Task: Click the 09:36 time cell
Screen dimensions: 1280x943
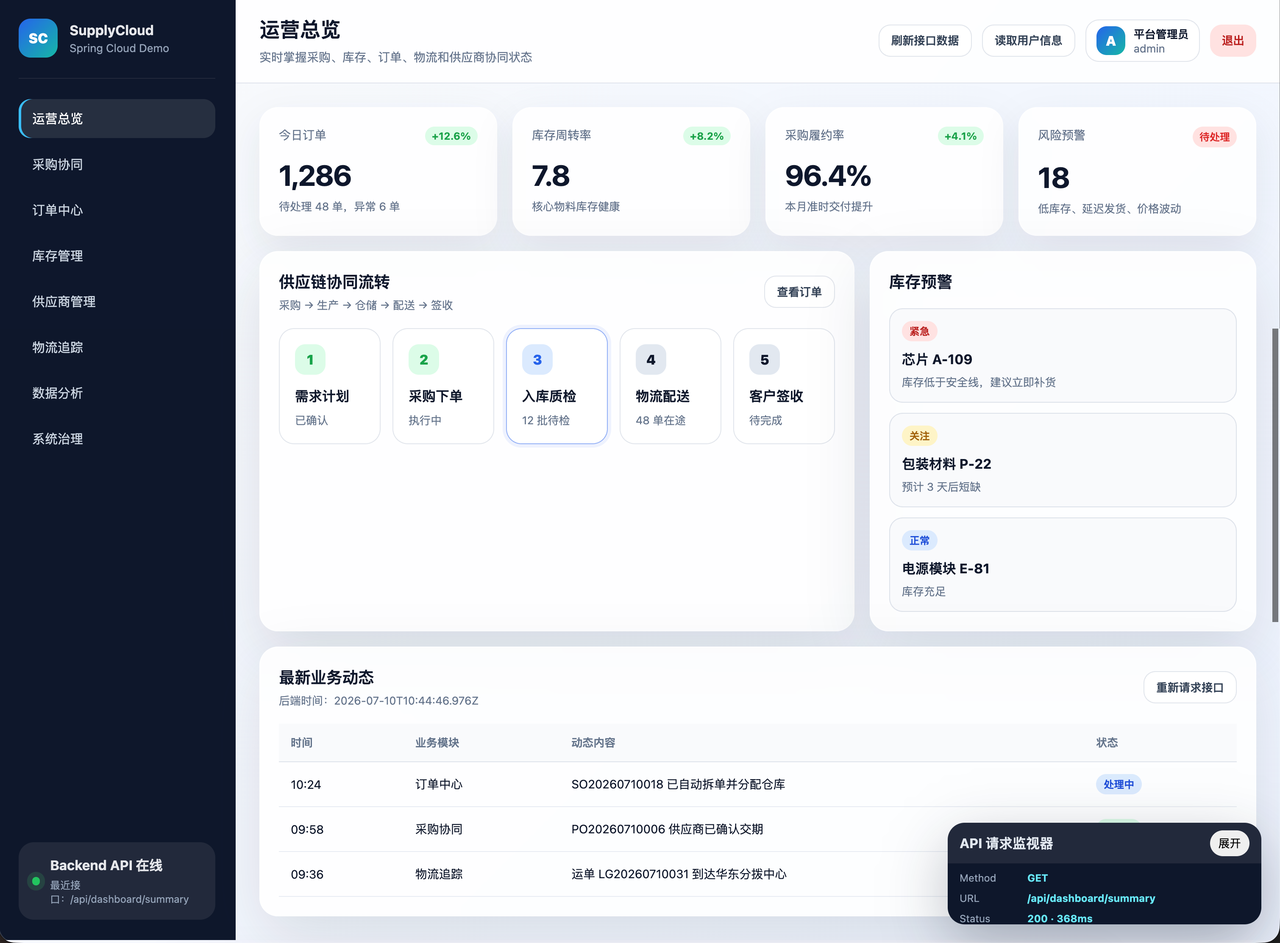Action: pyautogui.click(x=307, y=874)
